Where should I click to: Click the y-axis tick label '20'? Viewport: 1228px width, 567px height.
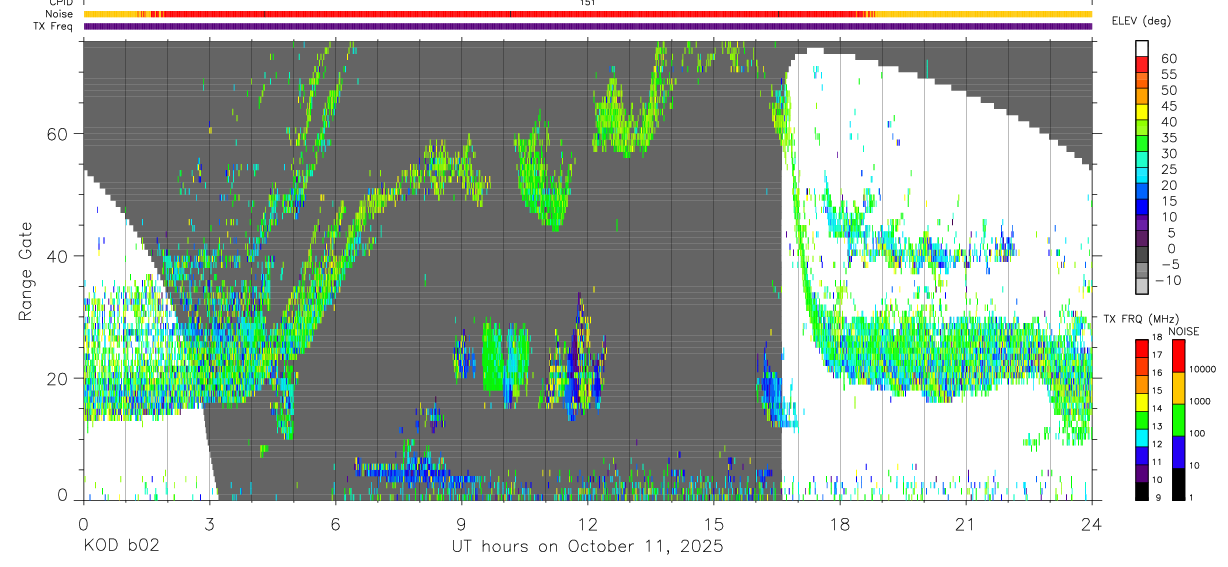59,378
